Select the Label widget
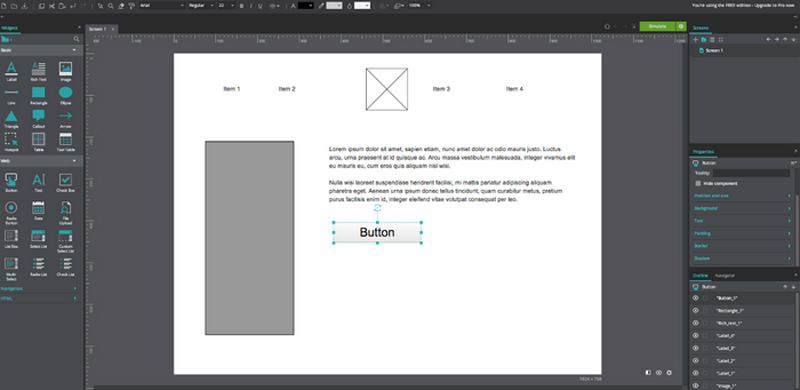Image resolution: width=800 pixels, height=390 pixels. [x=11, y=71]
